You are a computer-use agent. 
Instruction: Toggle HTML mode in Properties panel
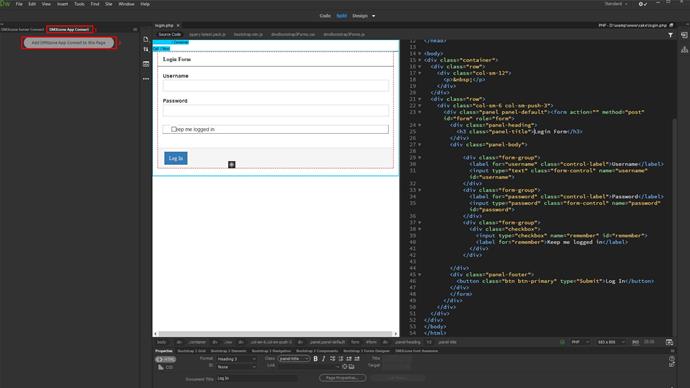pos(165,359)
